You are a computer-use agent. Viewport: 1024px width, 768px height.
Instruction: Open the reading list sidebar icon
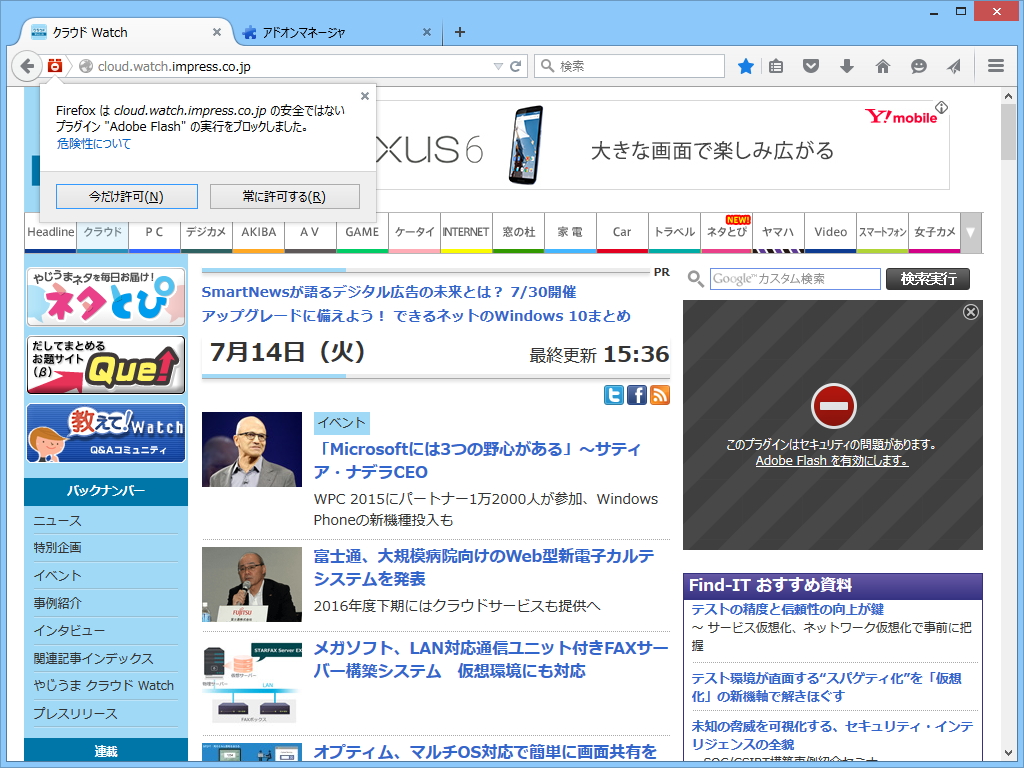776,66
